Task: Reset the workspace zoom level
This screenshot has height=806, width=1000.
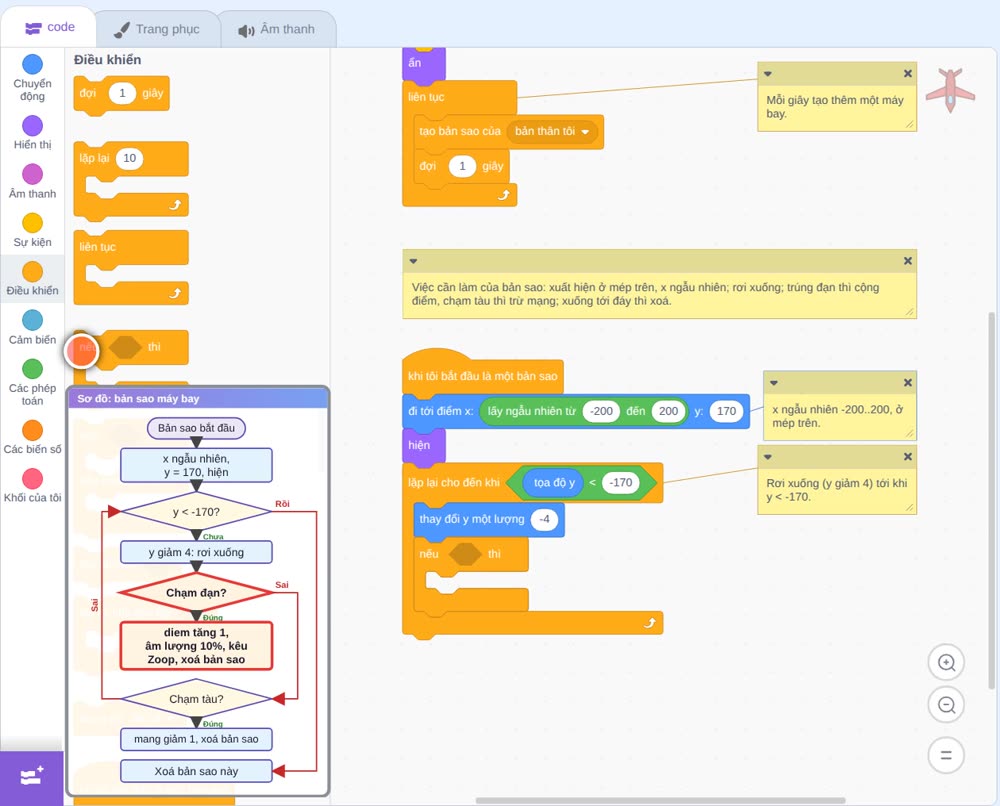Action: click(946, 756)
